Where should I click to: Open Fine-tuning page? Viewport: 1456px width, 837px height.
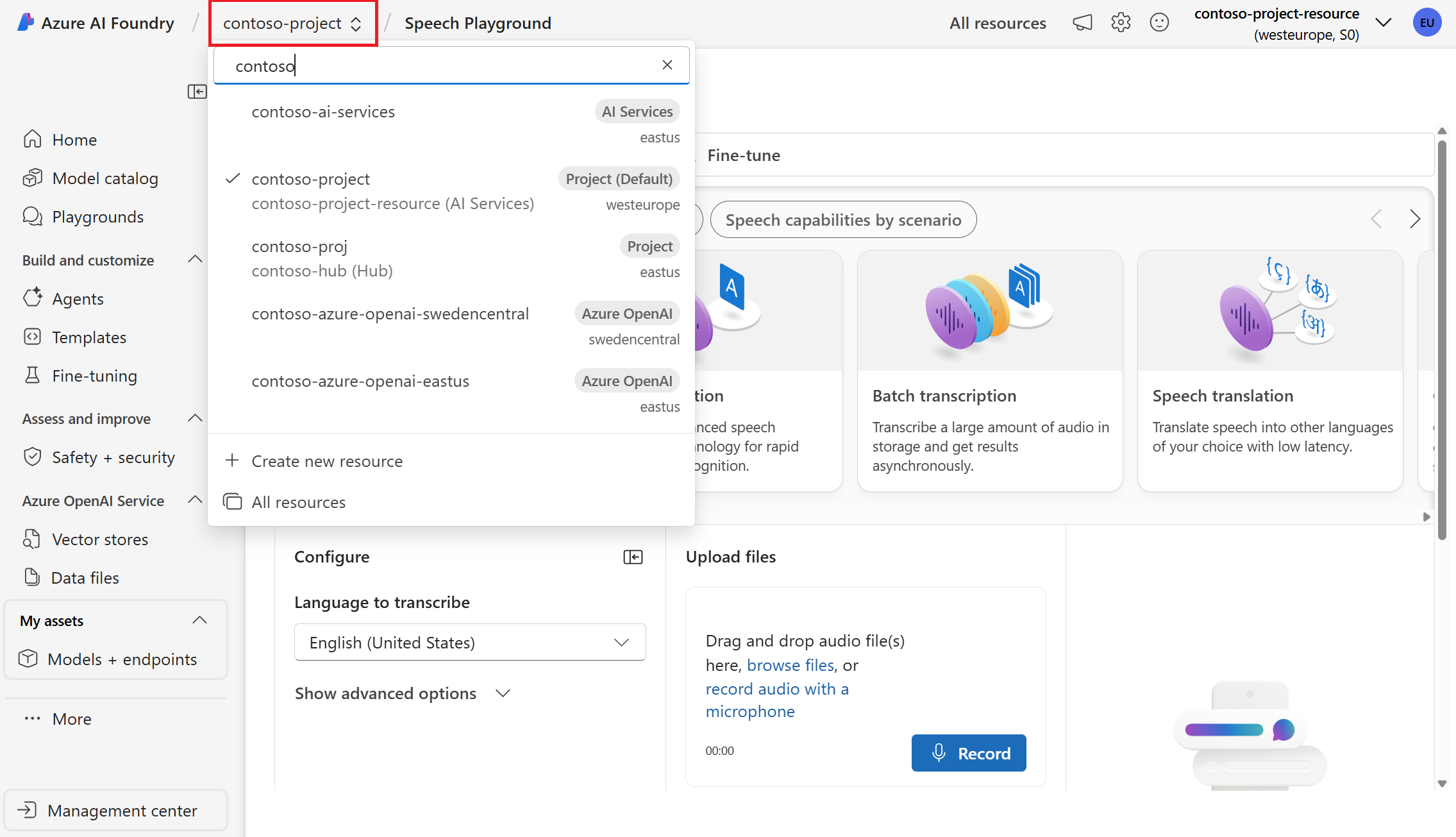[x=80, y=376]
